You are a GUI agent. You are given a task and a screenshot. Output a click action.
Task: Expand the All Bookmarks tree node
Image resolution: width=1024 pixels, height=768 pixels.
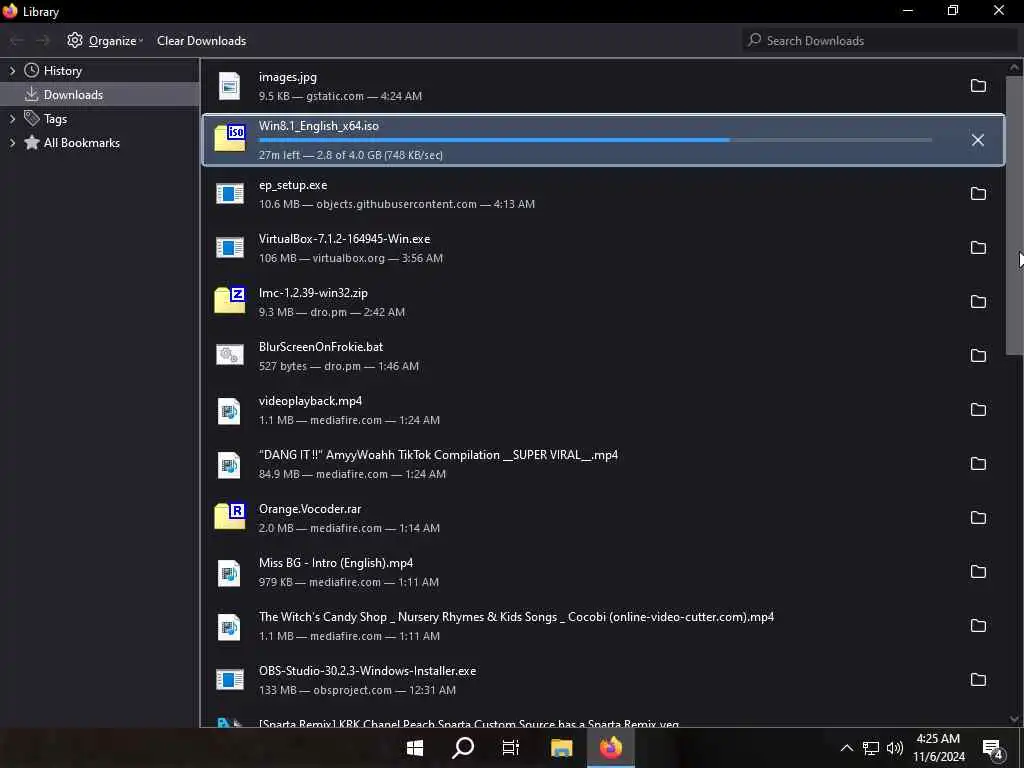(x=12, y=143)
